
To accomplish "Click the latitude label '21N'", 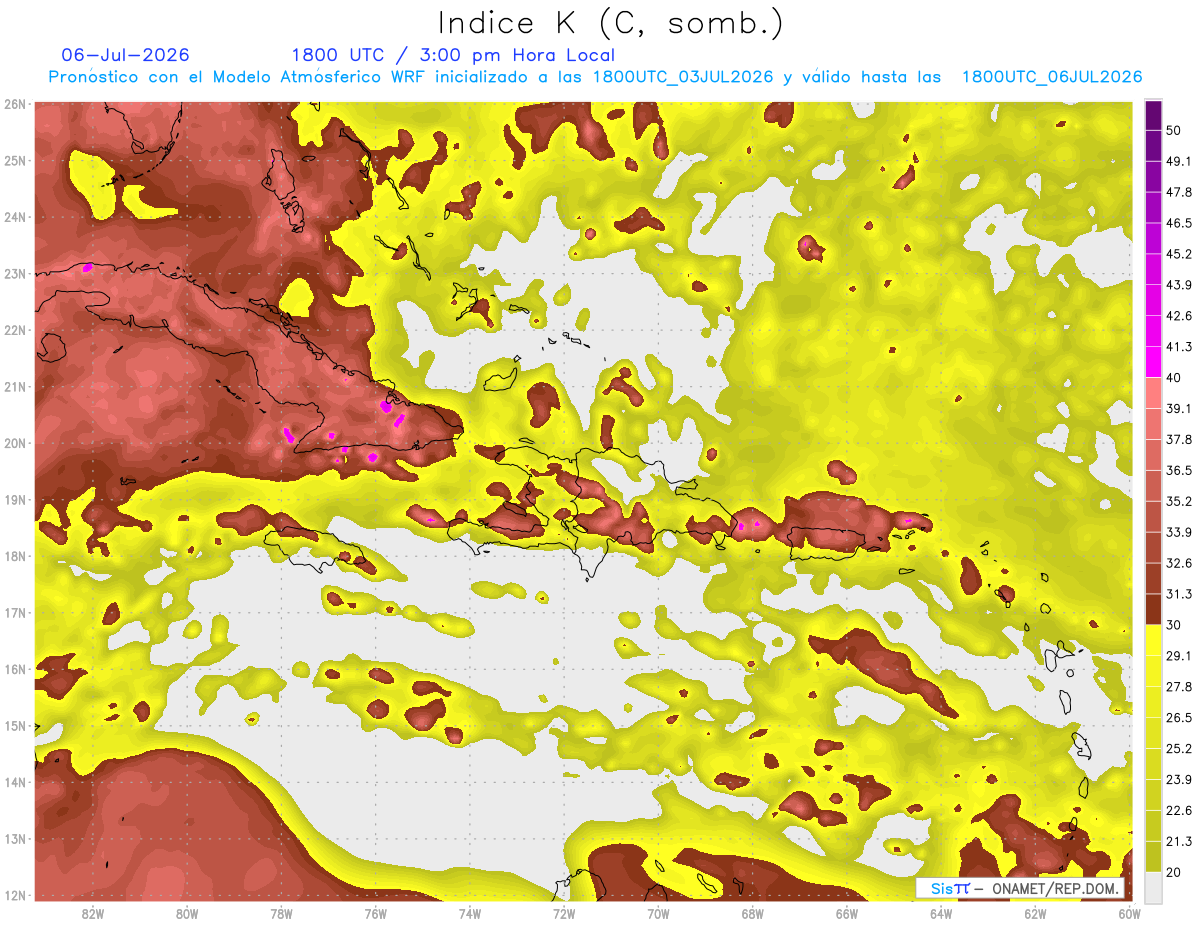I will [15, 386].
